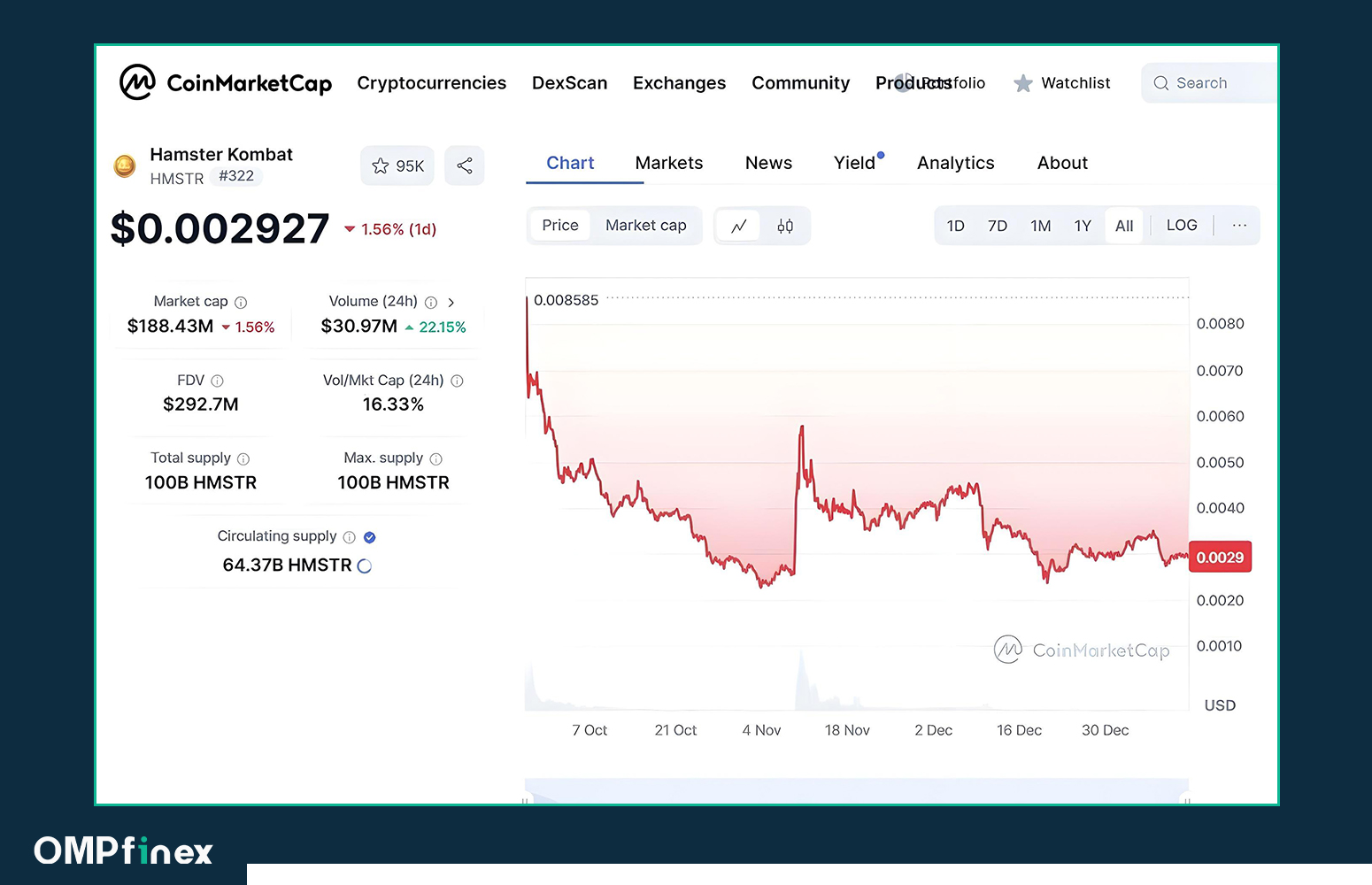This screenshot has height=885, width=1372.
Task: Click the search magnifier icon
Action: 1161,83
